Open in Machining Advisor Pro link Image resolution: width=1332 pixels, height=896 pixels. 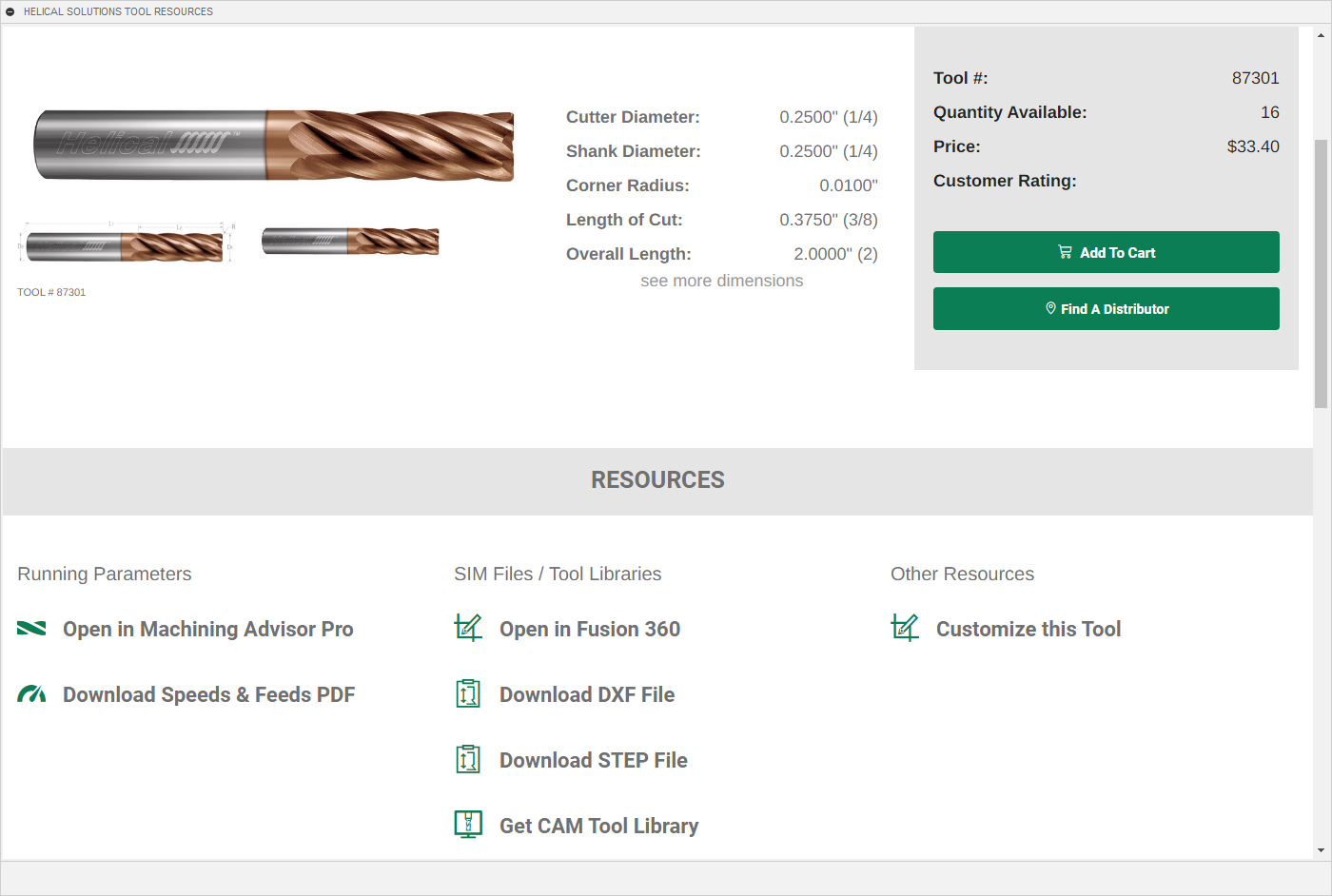207,629
